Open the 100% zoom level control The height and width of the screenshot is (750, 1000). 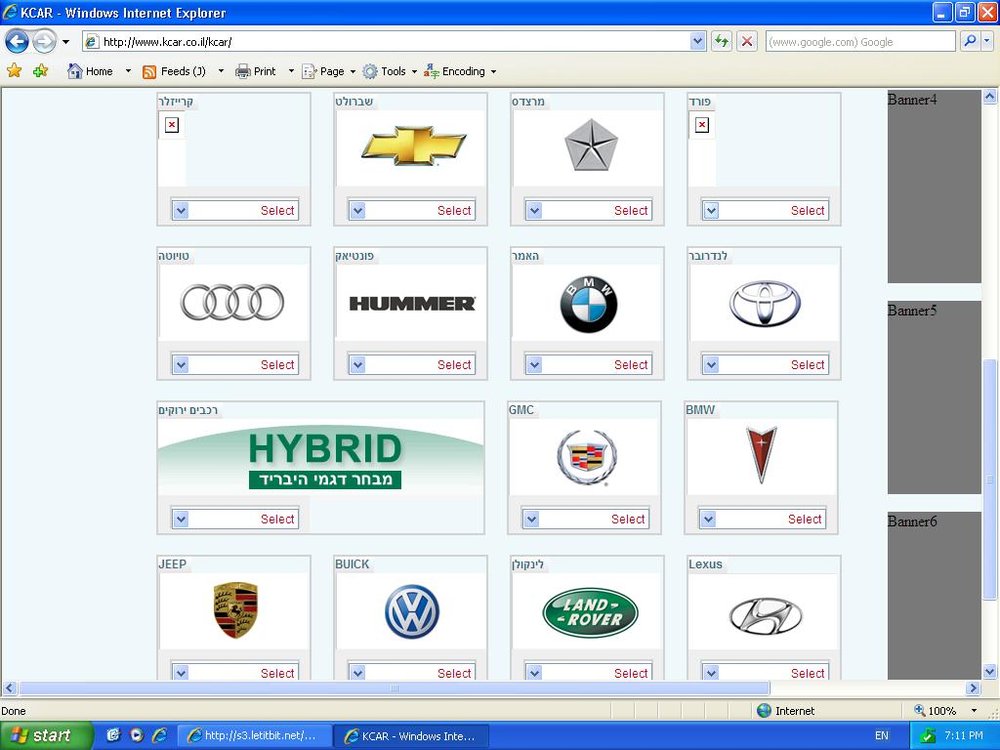946,710
